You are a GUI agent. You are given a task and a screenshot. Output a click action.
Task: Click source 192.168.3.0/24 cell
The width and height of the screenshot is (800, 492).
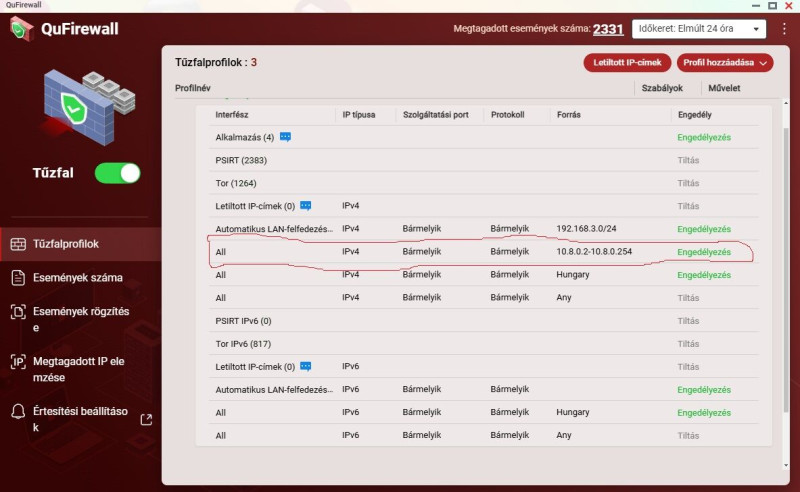(x=586, y=229)
